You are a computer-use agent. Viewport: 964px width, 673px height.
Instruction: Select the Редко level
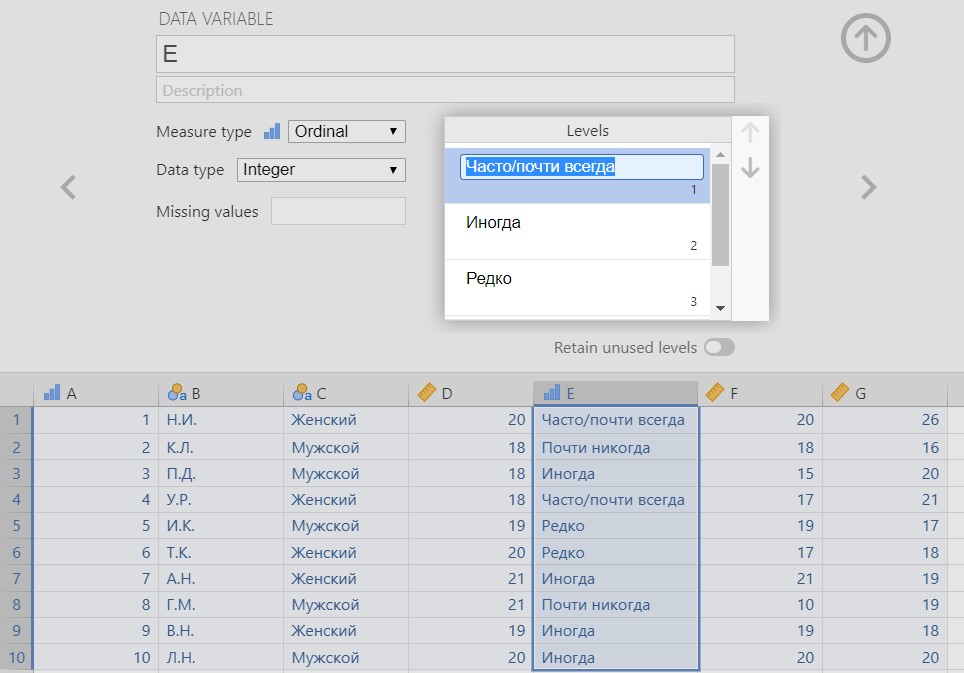coord(577,288)
